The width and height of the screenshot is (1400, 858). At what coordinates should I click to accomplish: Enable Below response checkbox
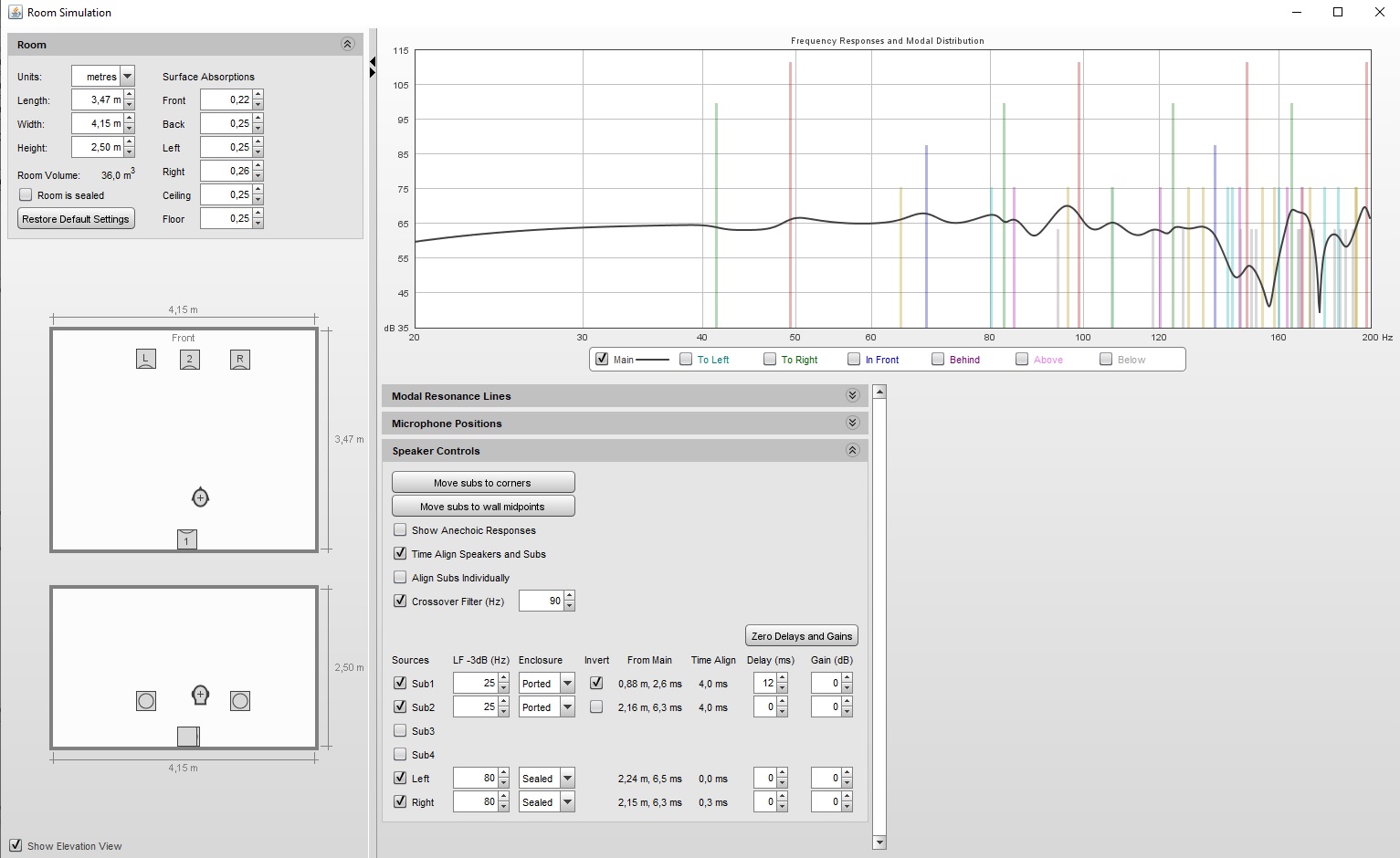click(1106, 359)
